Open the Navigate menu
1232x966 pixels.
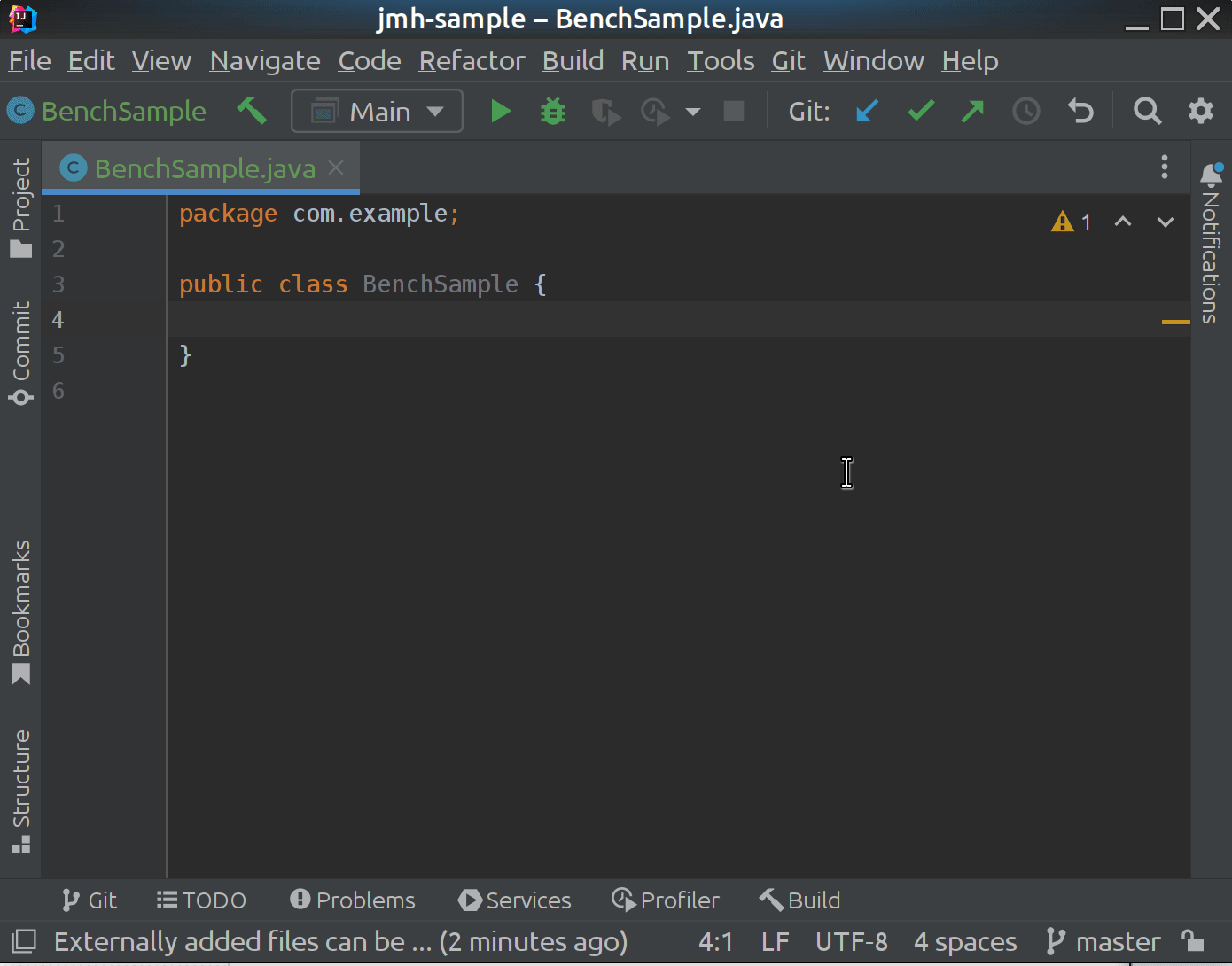[x=265, y=60]
